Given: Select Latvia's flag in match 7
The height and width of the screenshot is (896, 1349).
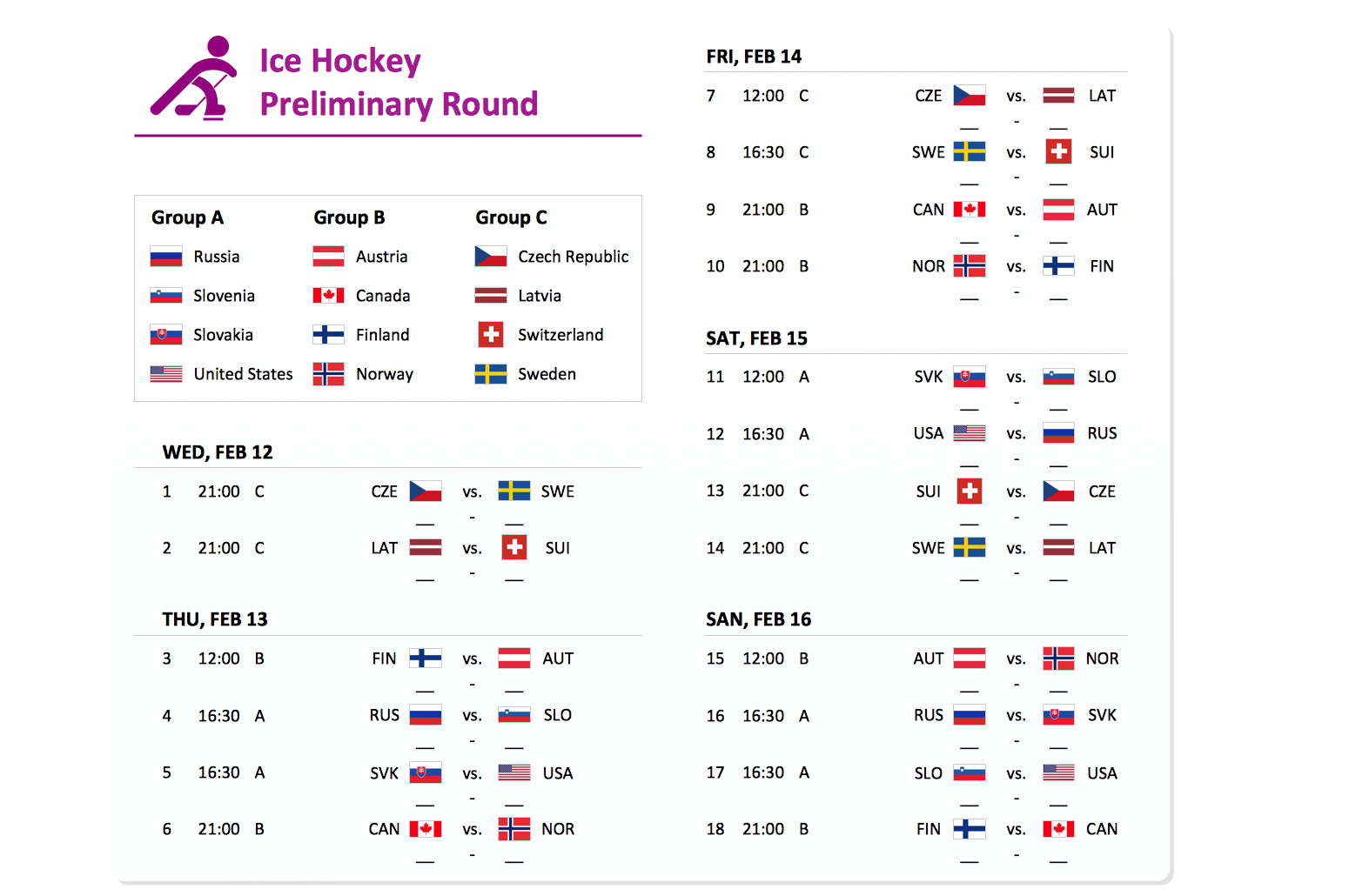Looking at the screenshot, I should pyautogui.click(x=1058, y=96).
